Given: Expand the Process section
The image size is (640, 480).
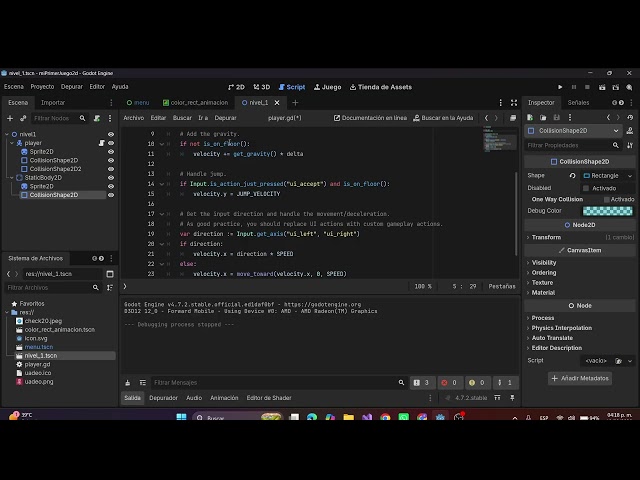Looking at the screenshot, I should coord(542,318).
